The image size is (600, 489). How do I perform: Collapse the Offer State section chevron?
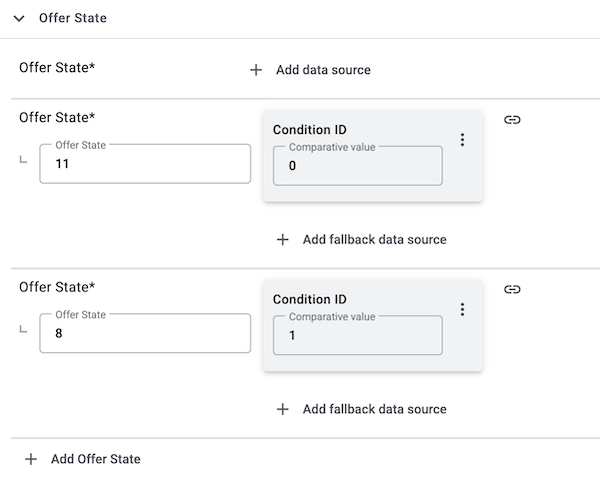pos(19,18)
